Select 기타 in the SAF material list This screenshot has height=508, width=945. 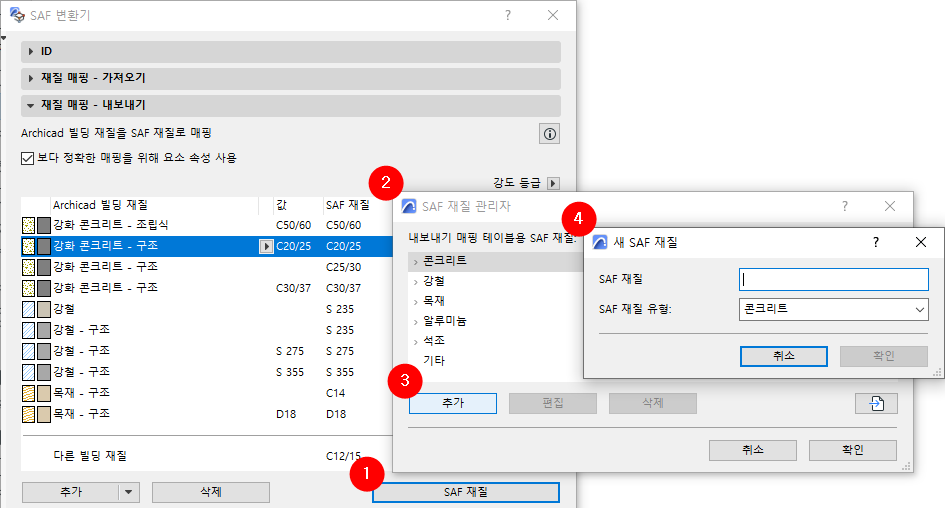point(434,360)
